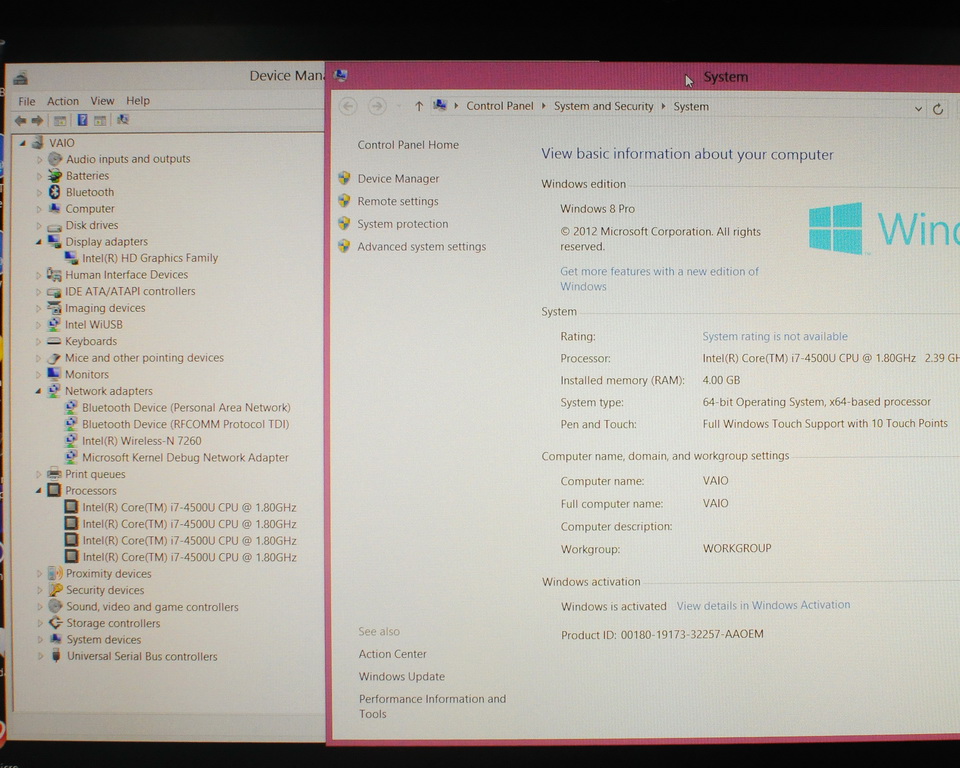Collapse the Network adapters category
This screenshot has width=960, height=768.
(39, 391)
